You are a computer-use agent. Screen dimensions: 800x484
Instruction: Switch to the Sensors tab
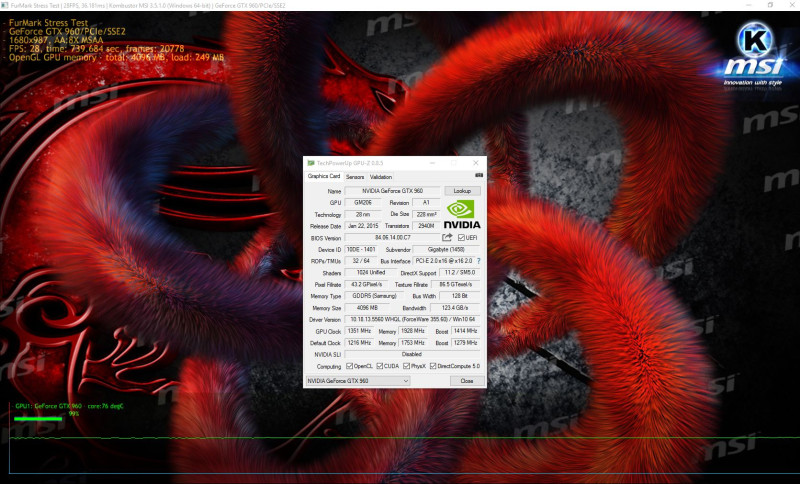point(355,177)
